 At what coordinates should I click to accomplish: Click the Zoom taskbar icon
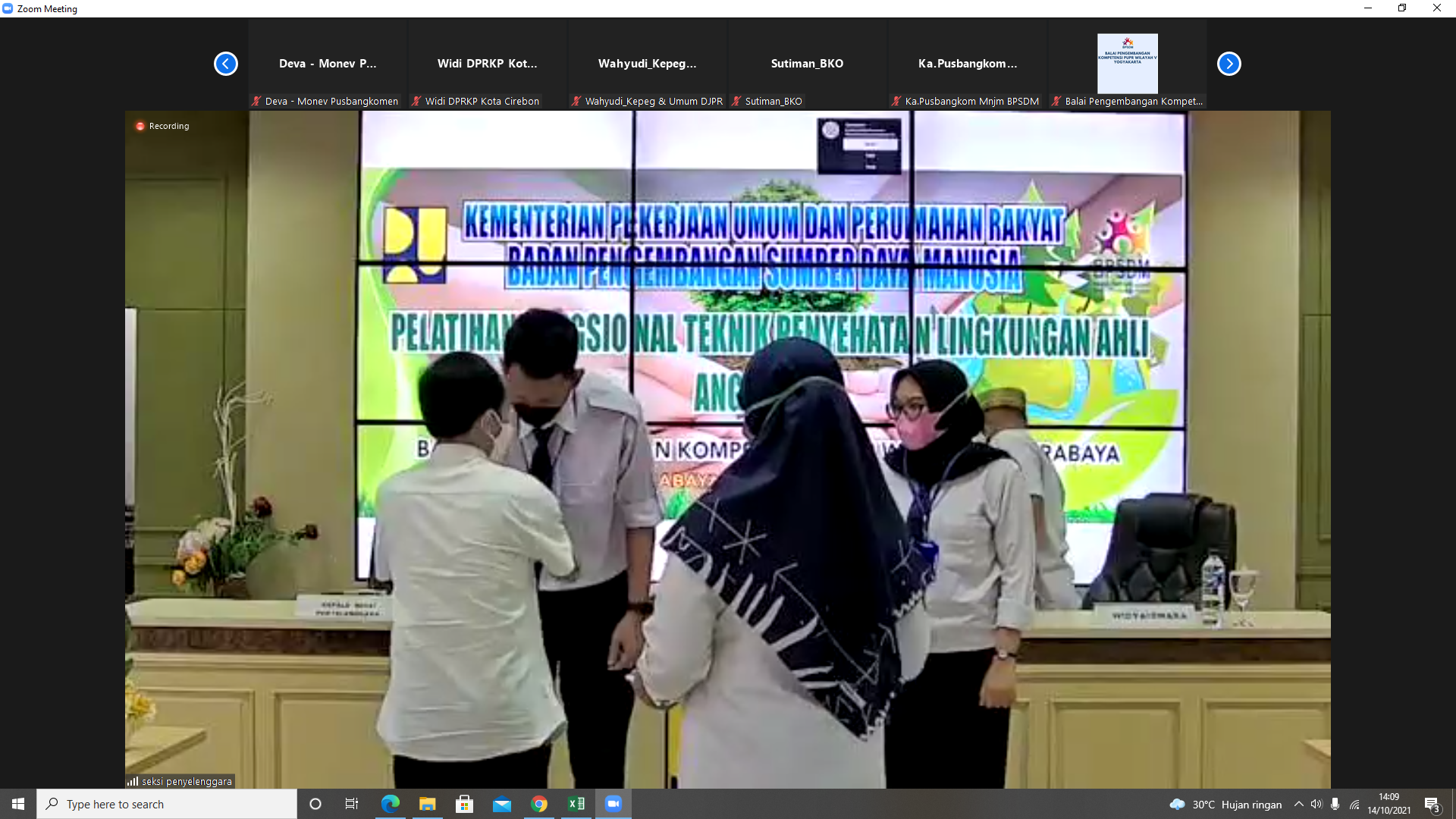[x=613, y=804]
